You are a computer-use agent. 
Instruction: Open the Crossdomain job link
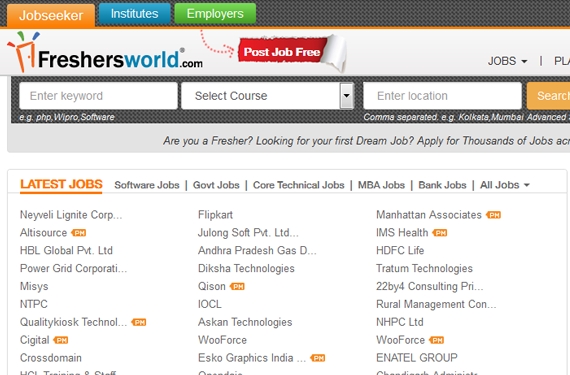51,358
